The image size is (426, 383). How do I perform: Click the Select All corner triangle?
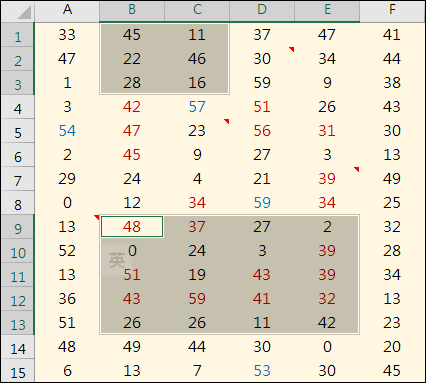pyautogui.click(x=24, y=12)
